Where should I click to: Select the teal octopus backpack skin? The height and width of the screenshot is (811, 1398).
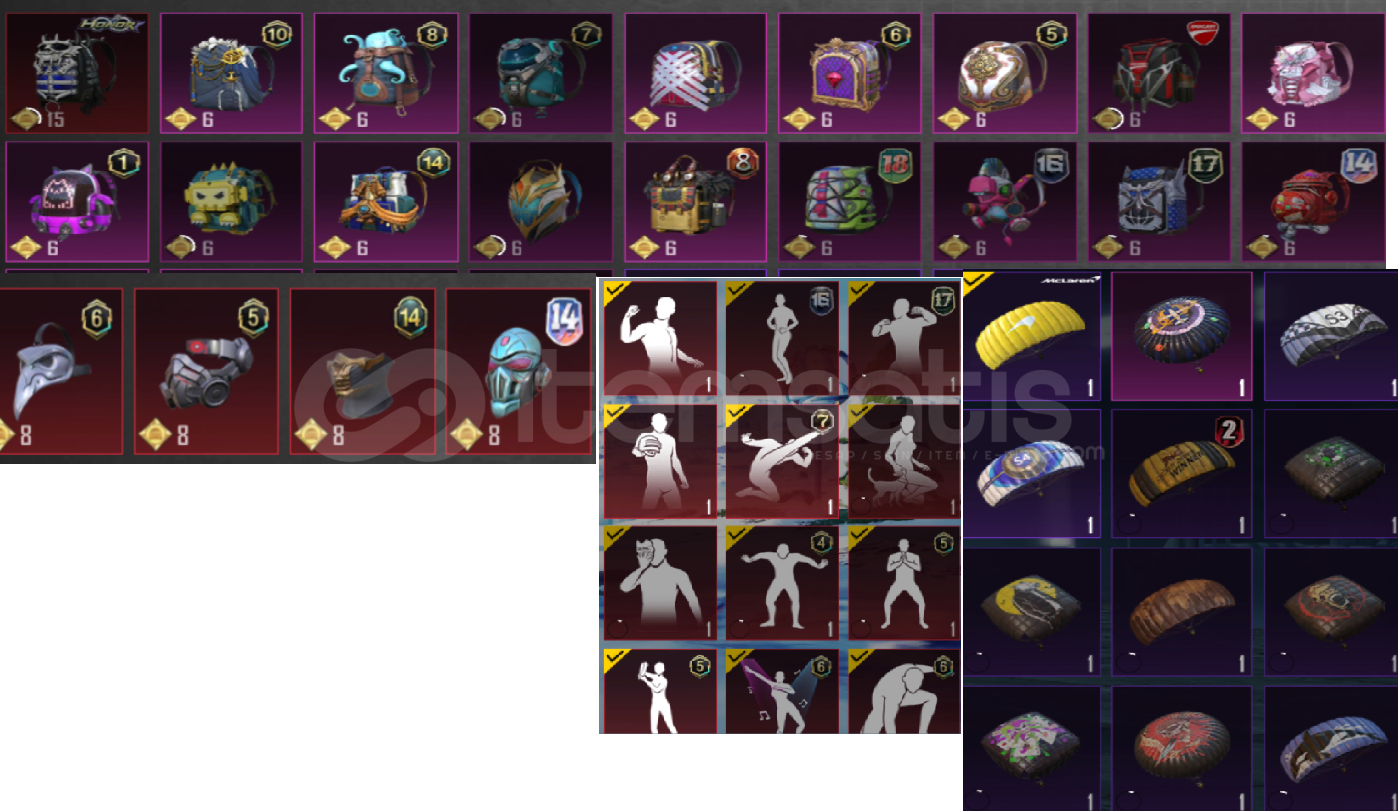[386, 73]
